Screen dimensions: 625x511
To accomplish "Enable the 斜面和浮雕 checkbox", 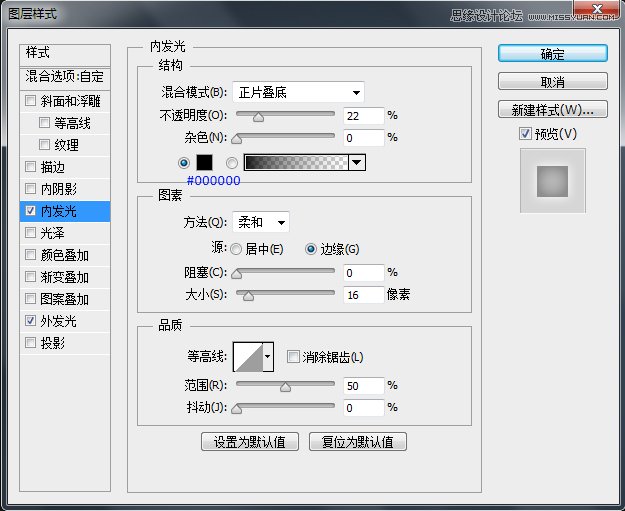I will [x=31, y=101].
